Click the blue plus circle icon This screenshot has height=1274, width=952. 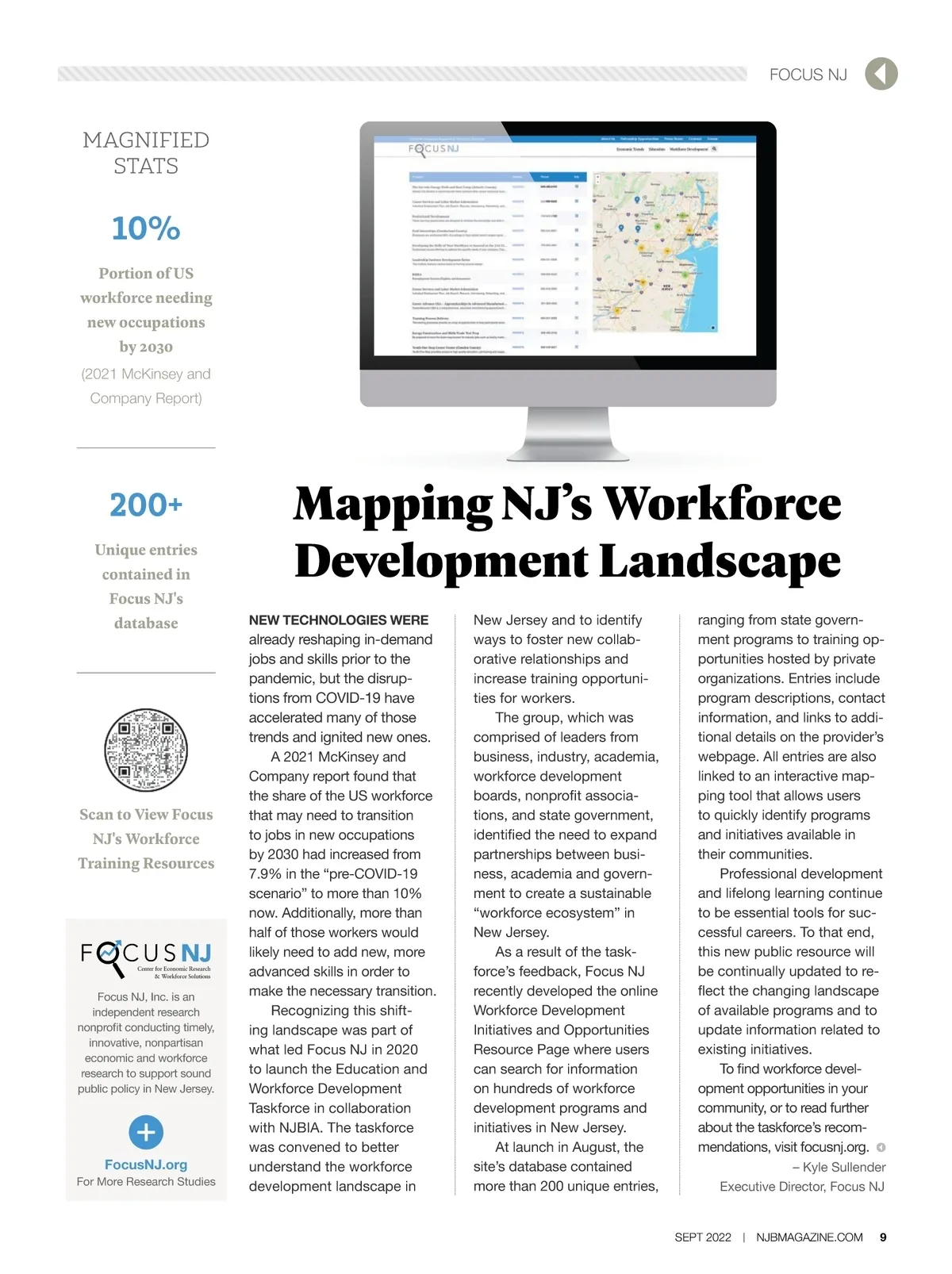coord(146,1132)
